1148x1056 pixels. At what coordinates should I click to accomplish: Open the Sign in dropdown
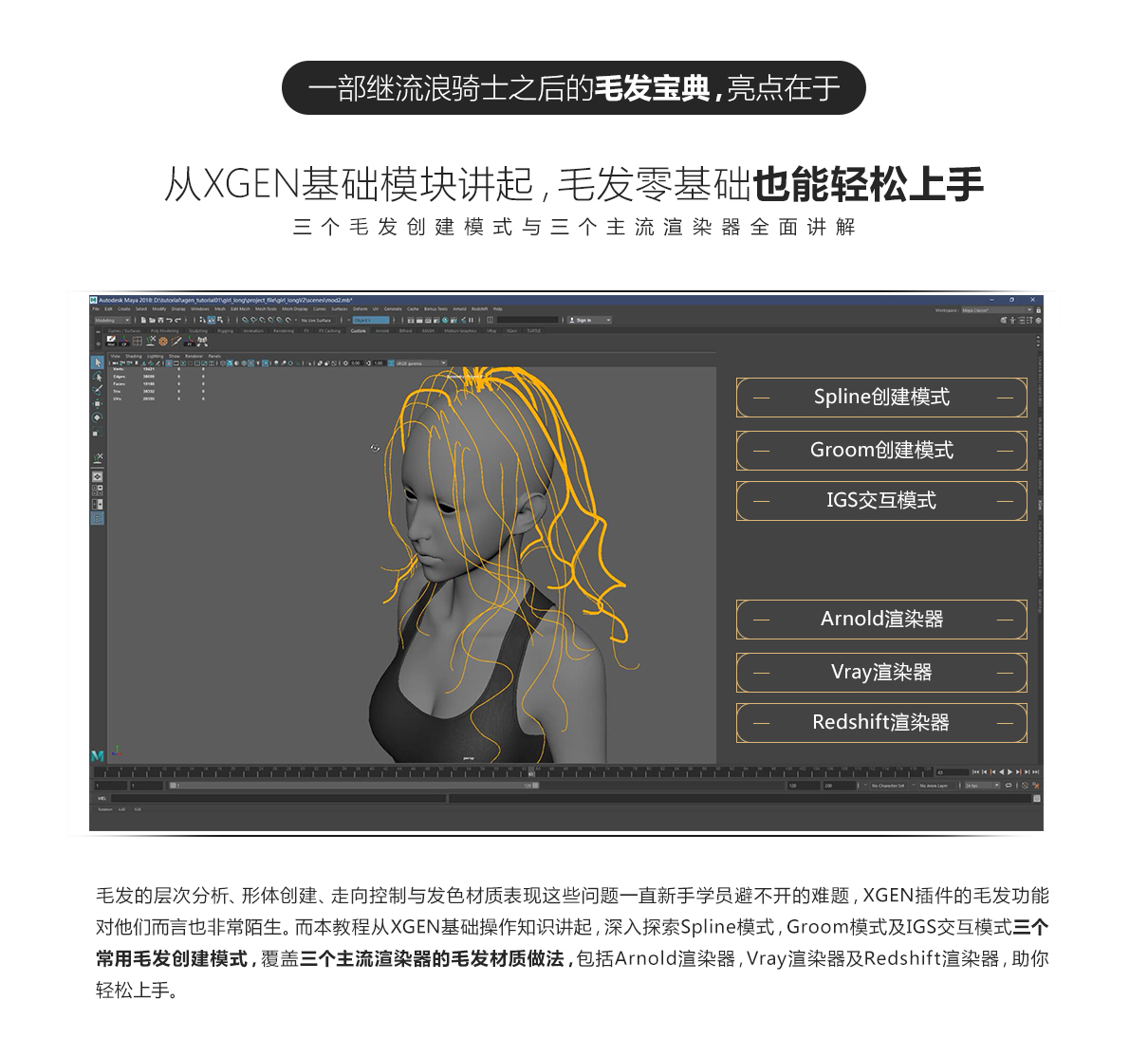pyautogui.click(x=589, y=321)
